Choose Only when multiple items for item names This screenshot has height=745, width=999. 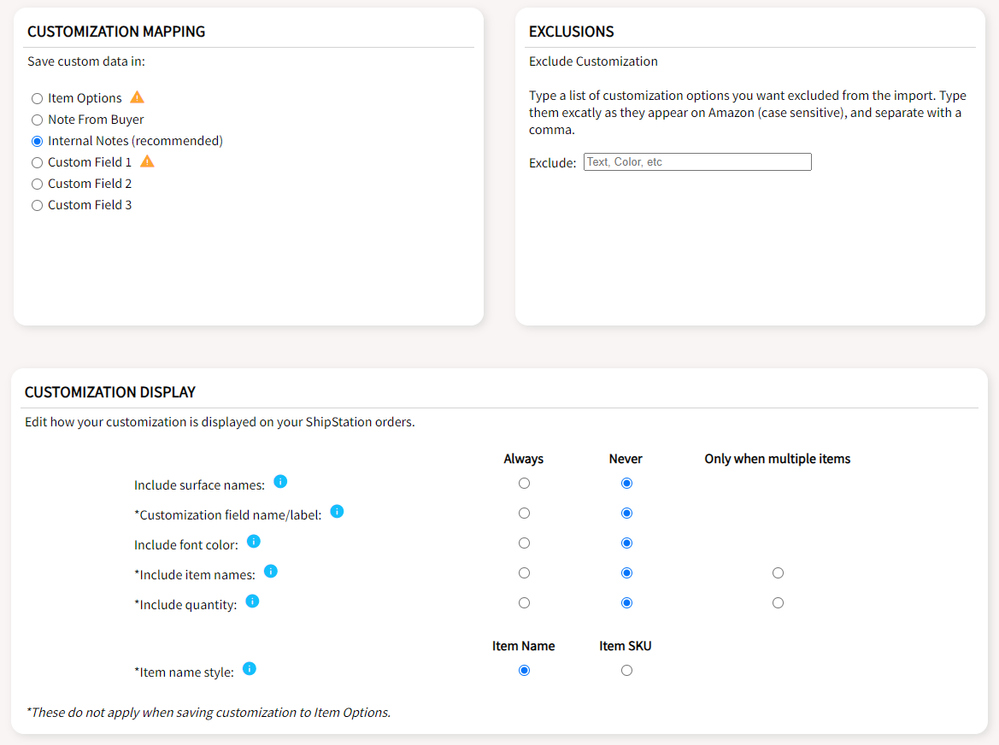(x=778, y=573)
